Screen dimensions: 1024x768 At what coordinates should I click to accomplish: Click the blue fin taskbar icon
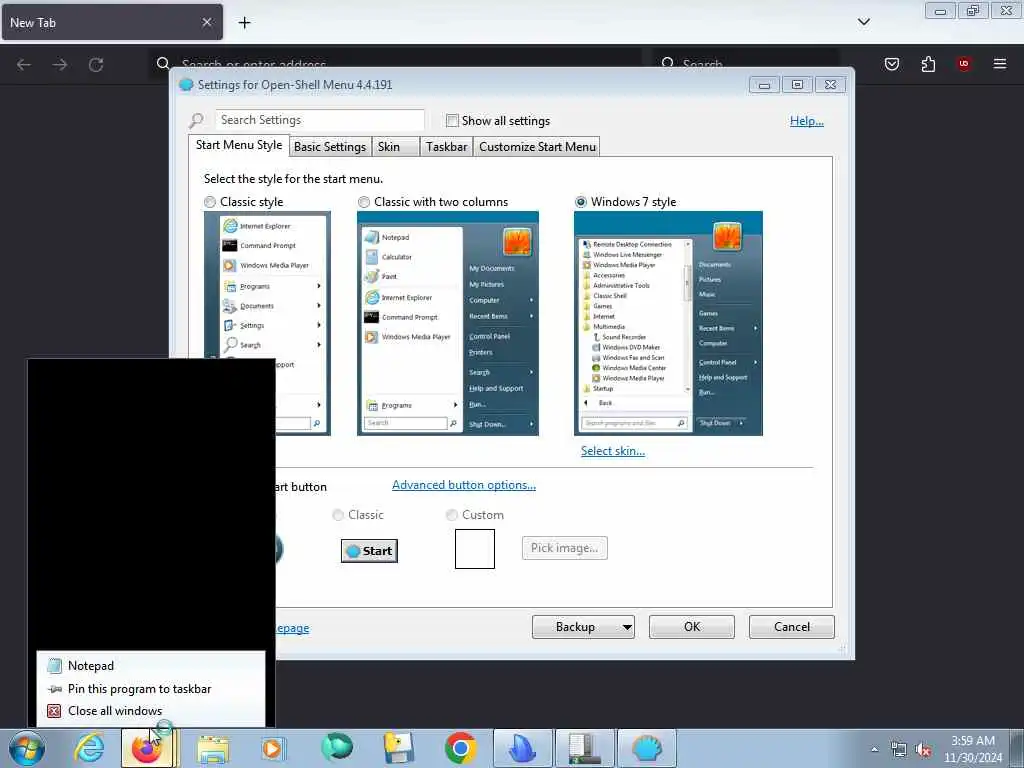[522, 748]
